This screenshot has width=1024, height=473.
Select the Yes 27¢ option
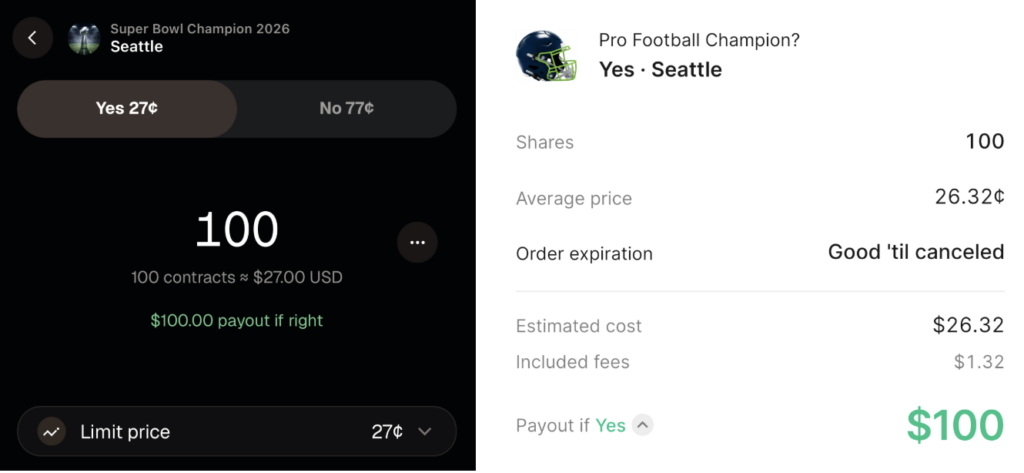point(127,108)
